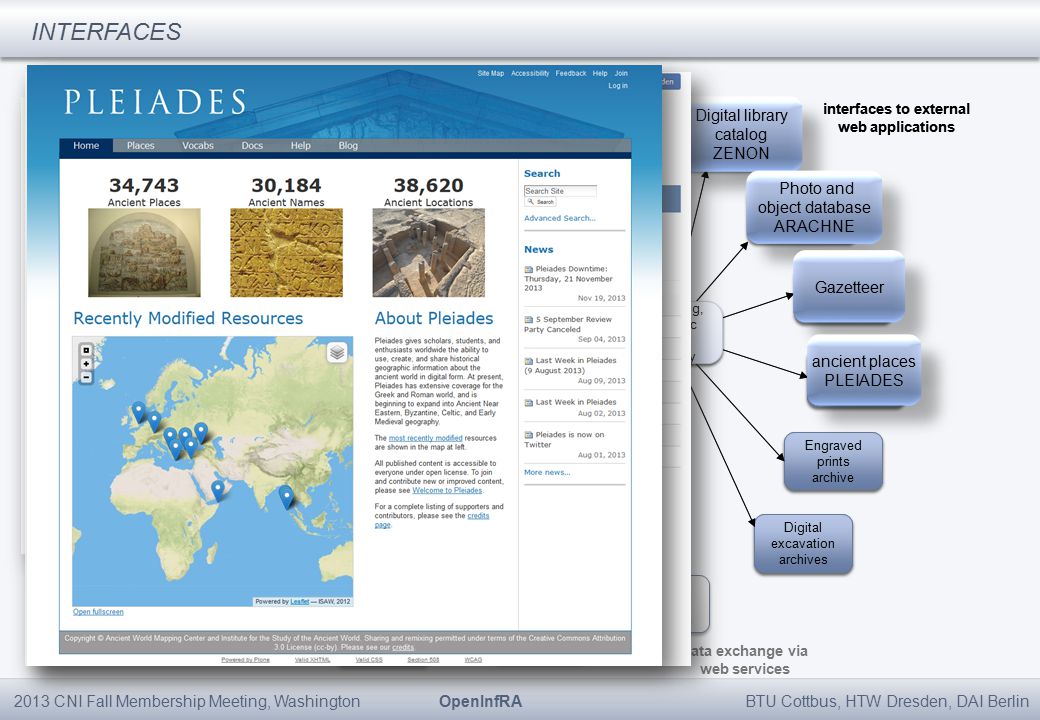Click icon beside Last Week 9 August
Viewport: 1040px width, 720px height.
529,361
